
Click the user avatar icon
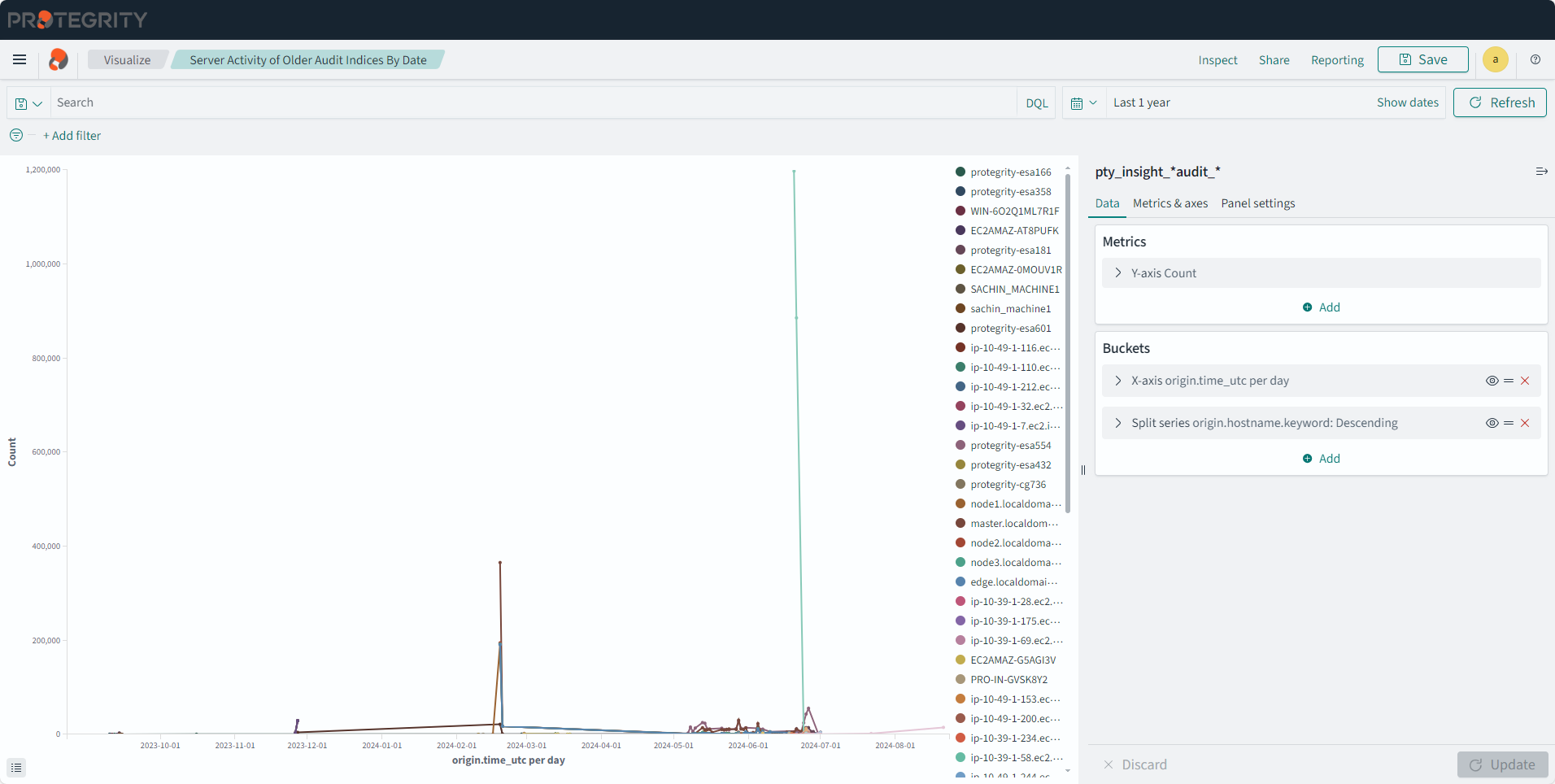click(x=1495, y=59)
